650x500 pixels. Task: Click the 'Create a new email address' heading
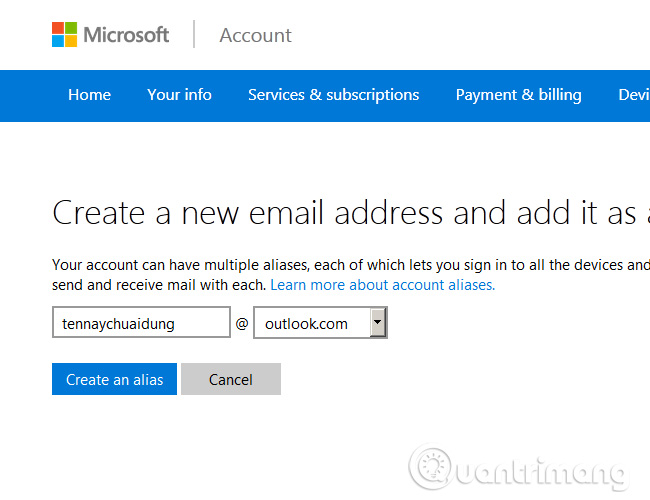351,213
